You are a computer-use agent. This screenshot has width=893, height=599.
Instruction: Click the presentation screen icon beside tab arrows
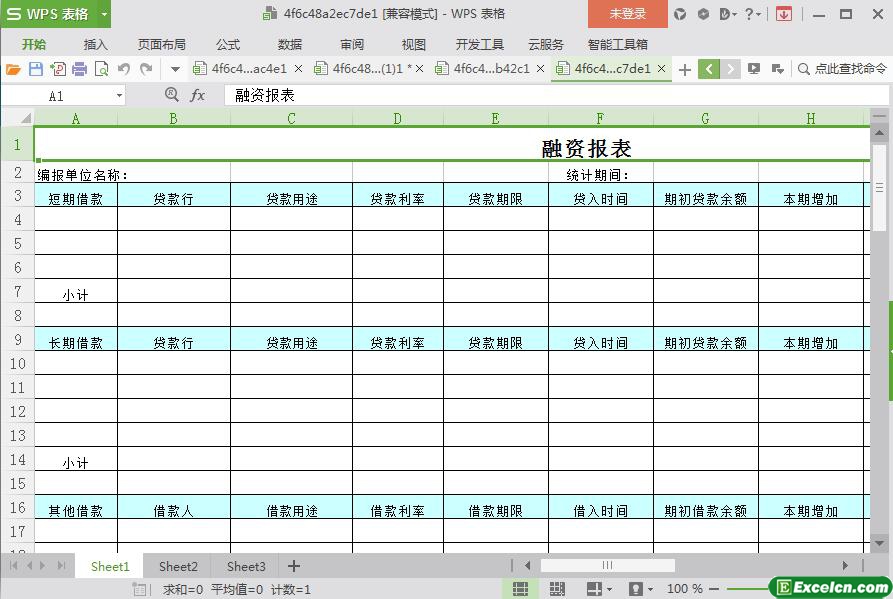click(754, 69)
